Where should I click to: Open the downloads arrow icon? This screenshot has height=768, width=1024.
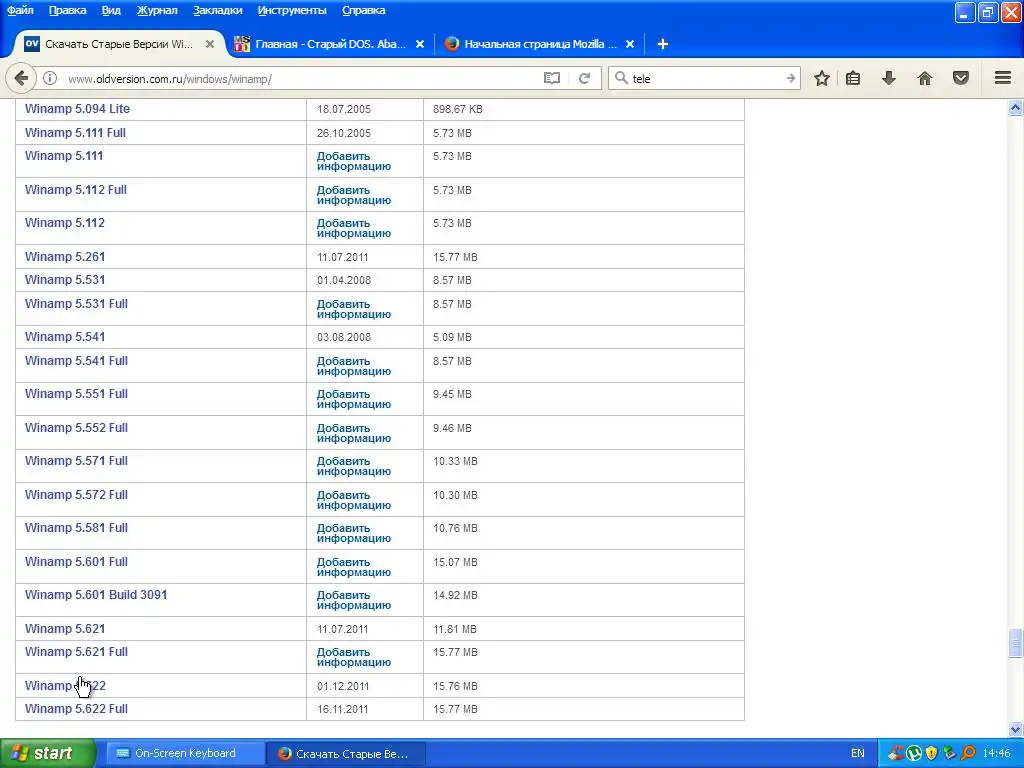pos(889,78)
